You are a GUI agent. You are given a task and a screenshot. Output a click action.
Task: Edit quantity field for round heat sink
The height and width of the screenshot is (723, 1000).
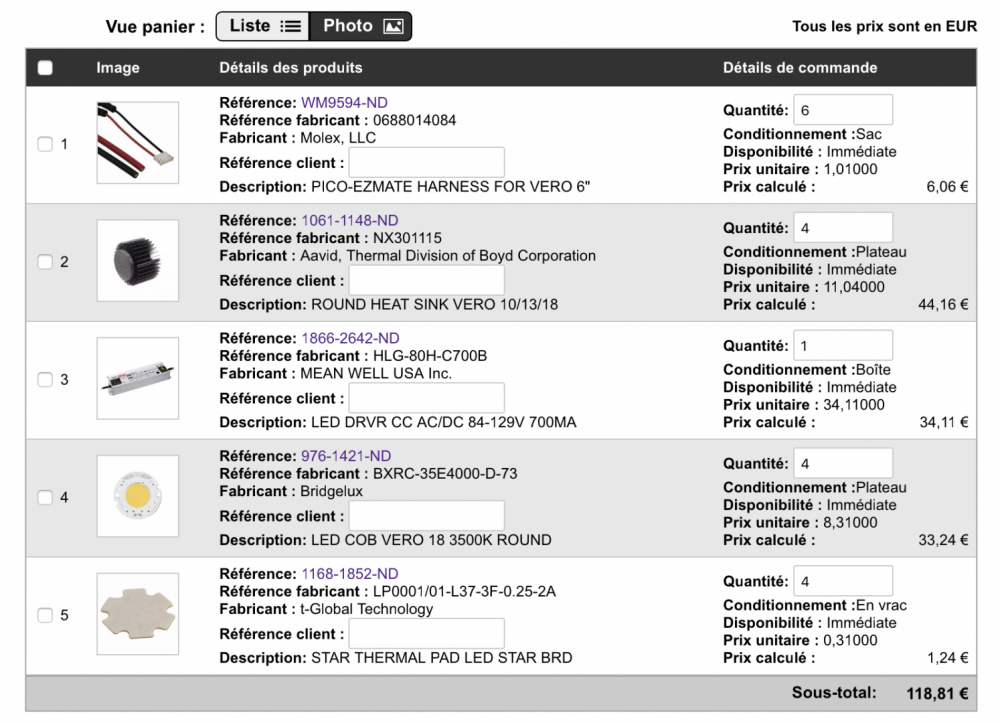(843, 228)
